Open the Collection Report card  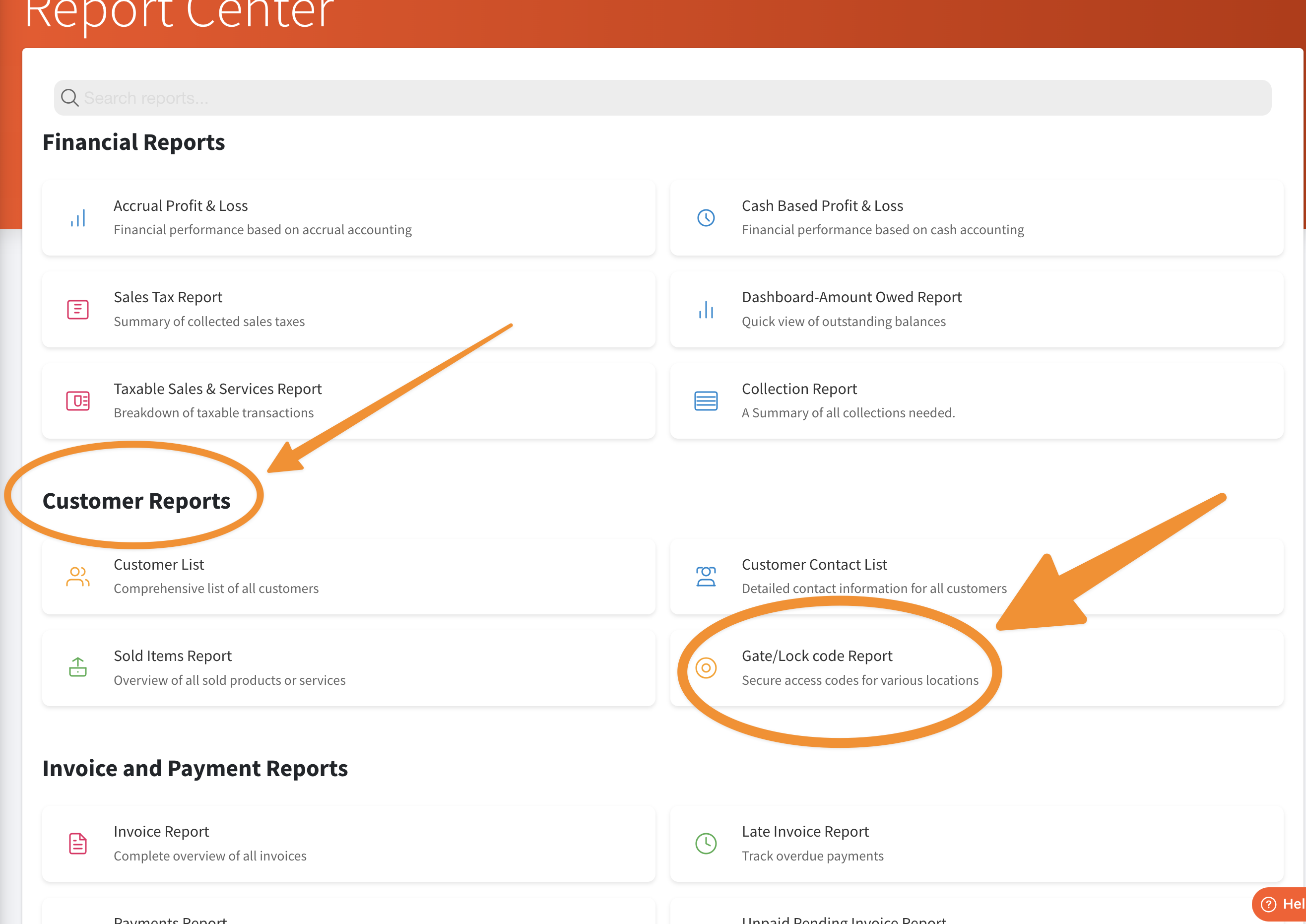798,389
